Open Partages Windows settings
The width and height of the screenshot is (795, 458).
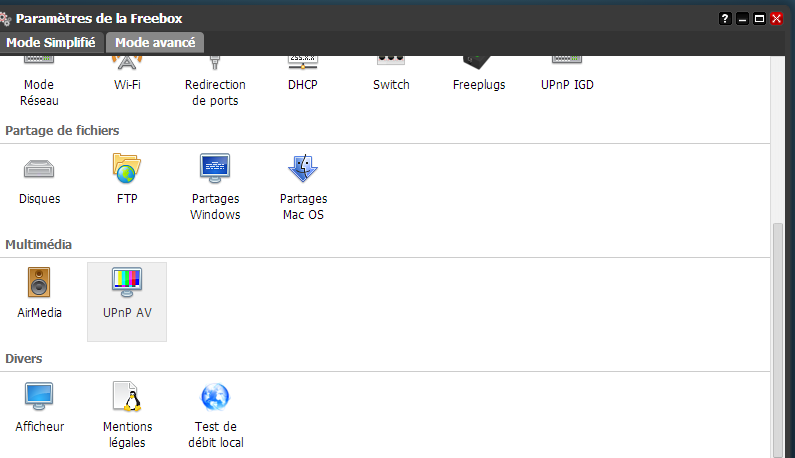pyautogui.click(x=215, y=188)
